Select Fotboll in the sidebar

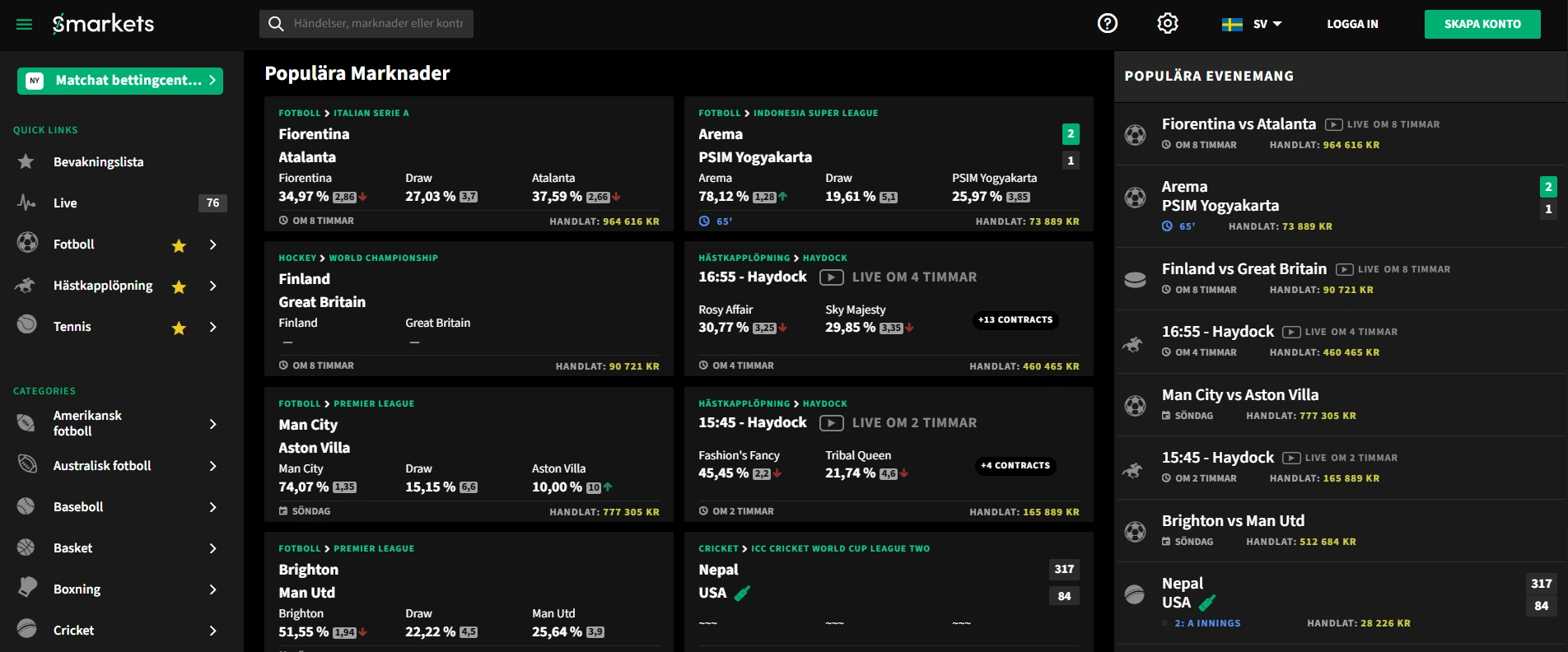click(74, 244)
